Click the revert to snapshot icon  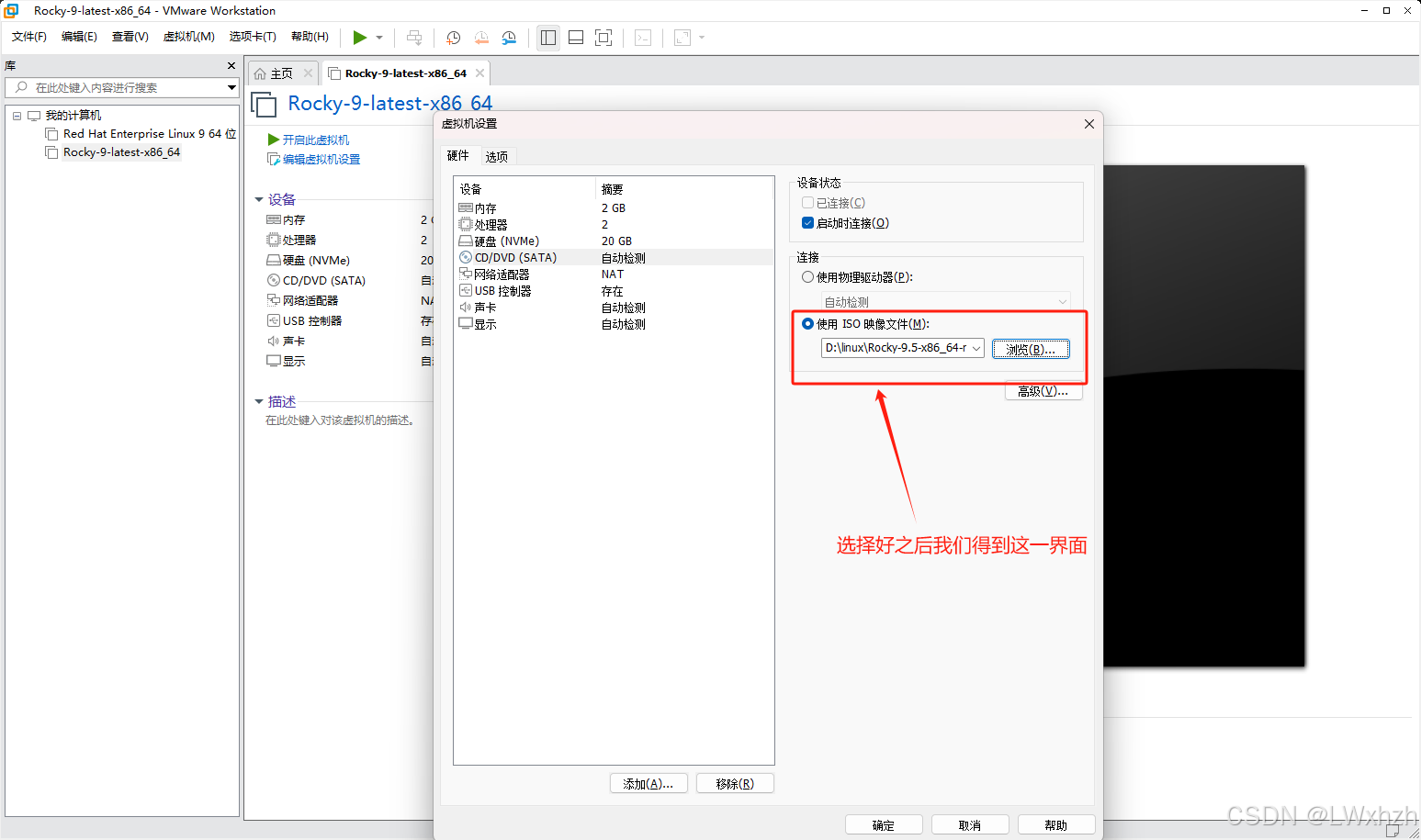pyautogui.click(x=481, y=38)
